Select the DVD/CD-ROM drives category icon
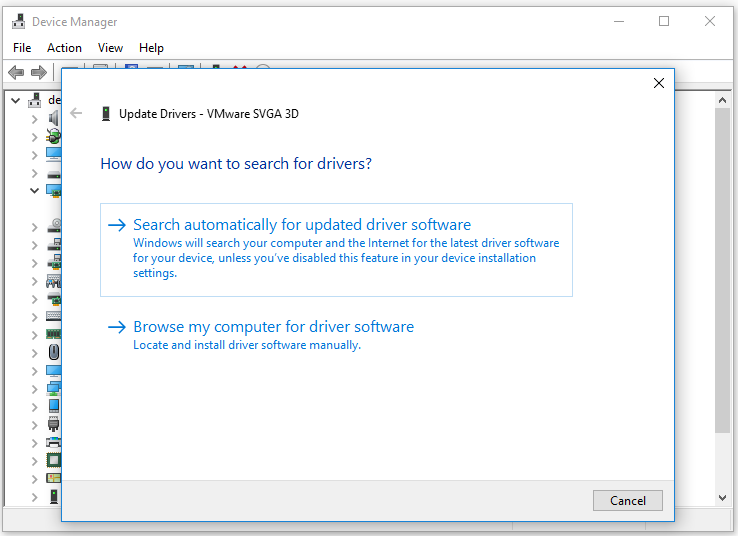Image resolution: width=738 pixels, height=536 pixels. [x=54, y=226]
